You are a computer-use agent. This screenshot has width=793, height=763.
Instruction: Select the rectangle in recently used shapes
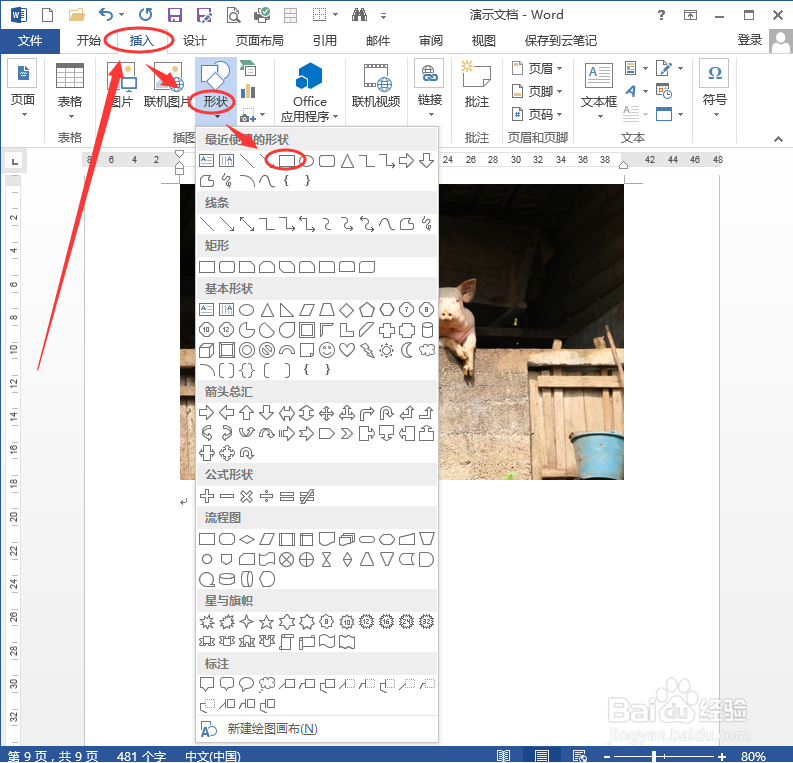(287, 161)
